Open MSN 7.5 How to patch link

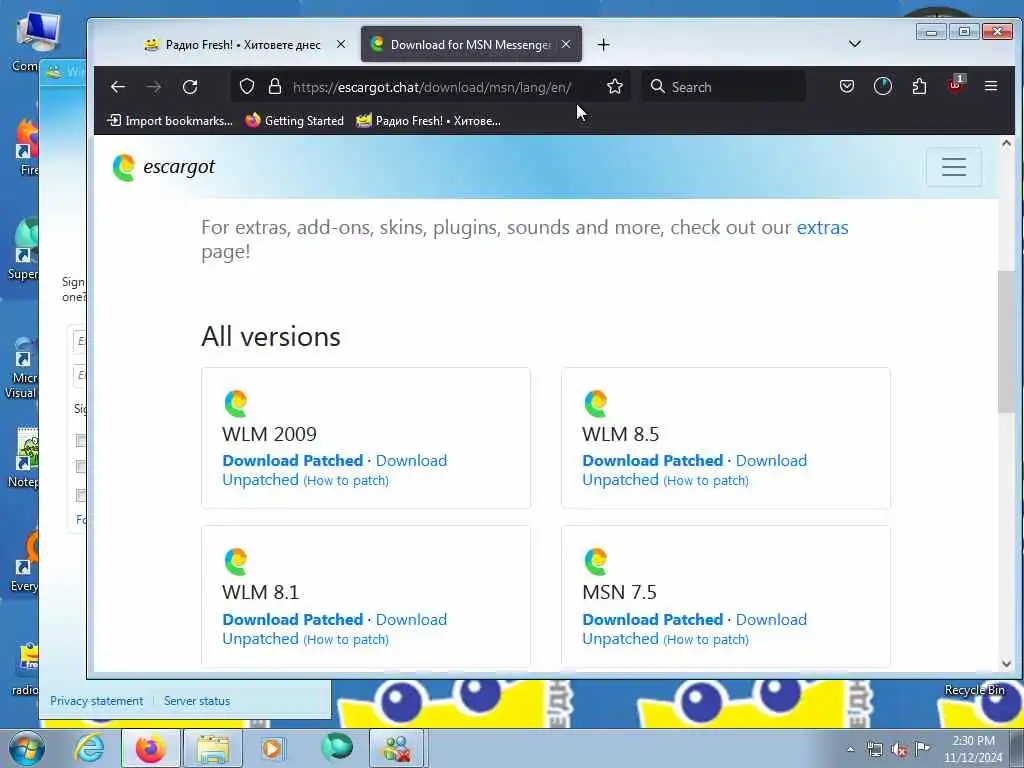(x=706, y=639)
